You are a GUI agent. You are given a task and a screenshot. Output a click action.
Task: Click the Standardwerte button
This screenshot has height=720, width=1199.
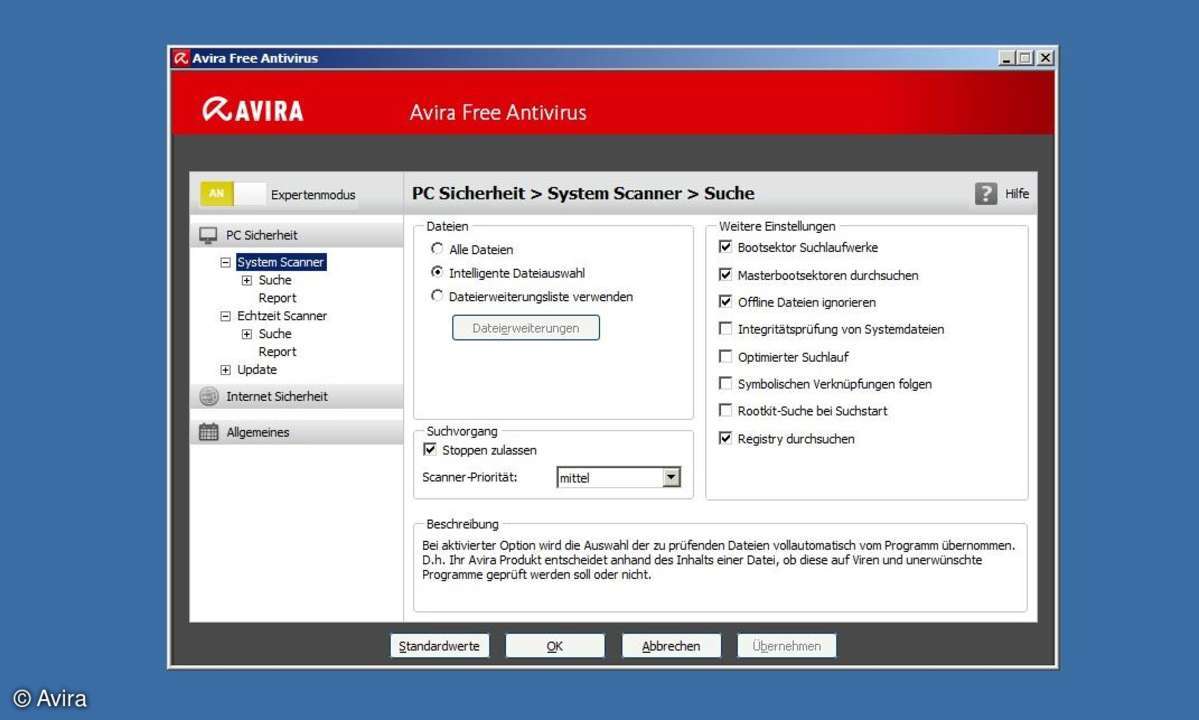pos(439,646)
